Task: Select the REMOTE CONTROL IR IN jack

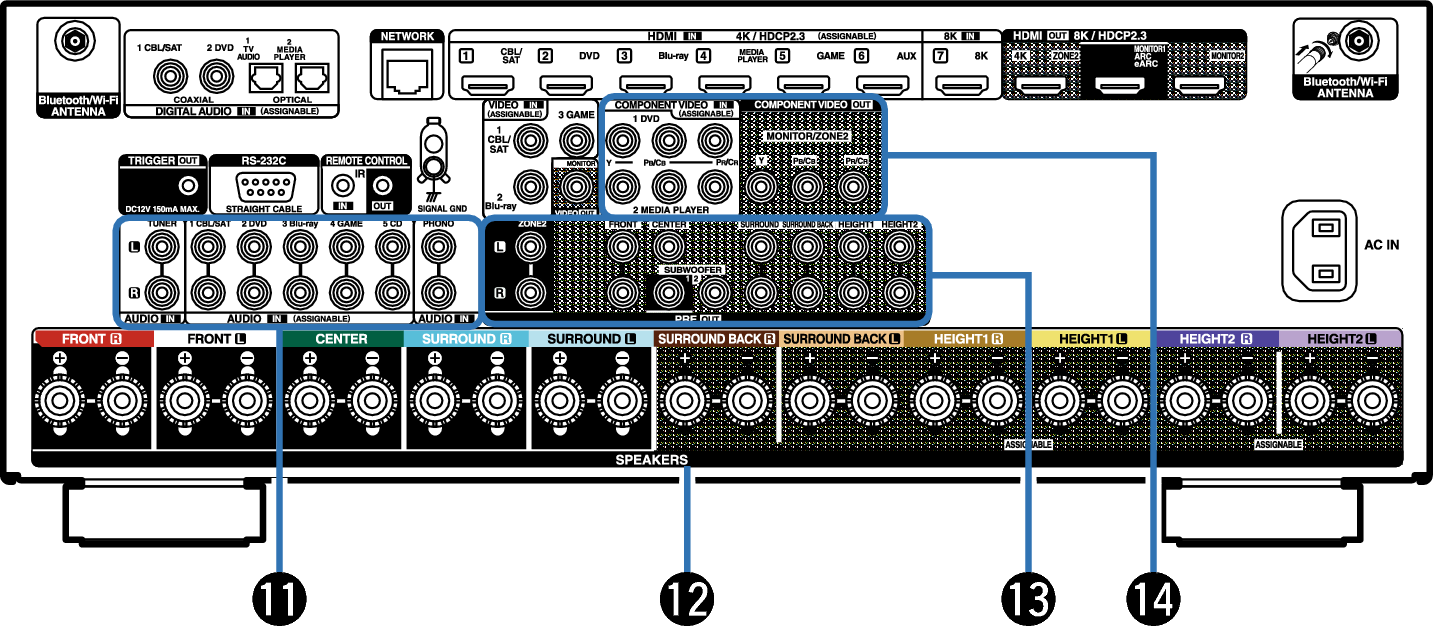Action: 343,185
